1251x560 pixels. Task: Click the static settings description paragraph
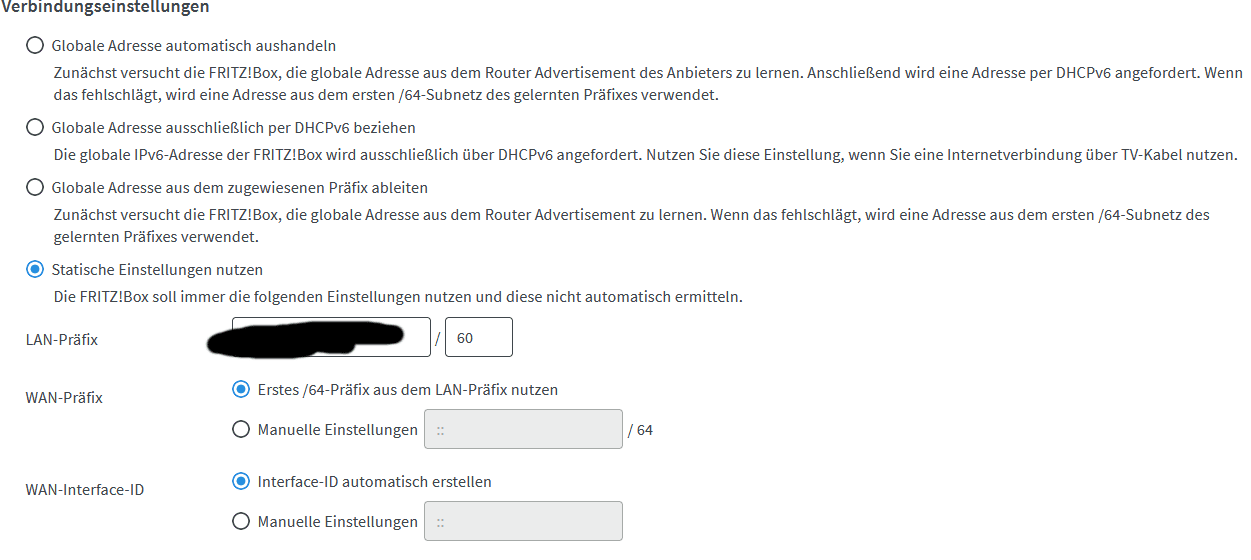point(397,297)
